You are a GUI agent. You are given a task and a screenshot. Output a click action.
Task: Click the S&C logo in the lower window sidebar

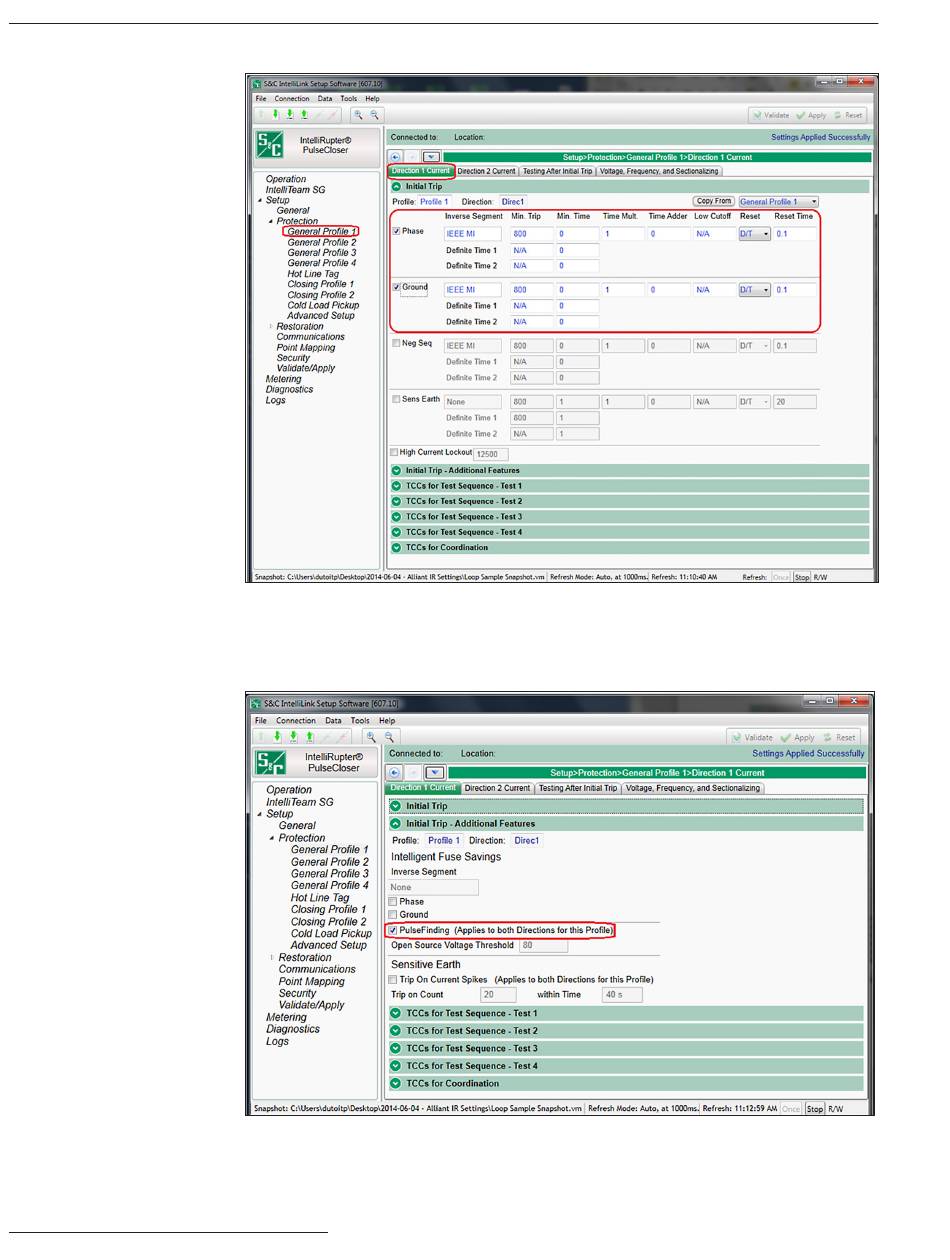pos(272,763)
